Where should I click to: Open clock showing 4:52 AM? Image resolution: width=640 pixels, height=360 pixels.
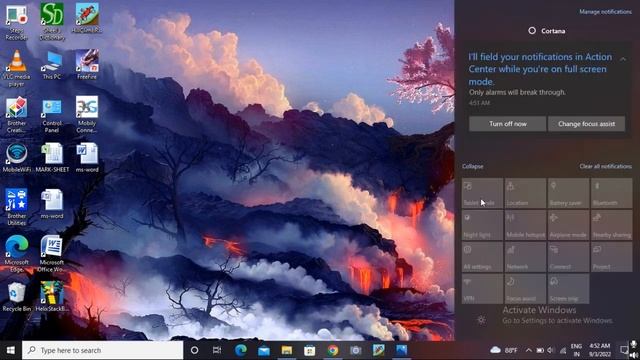pyautogui.click(x=600, y=350)
